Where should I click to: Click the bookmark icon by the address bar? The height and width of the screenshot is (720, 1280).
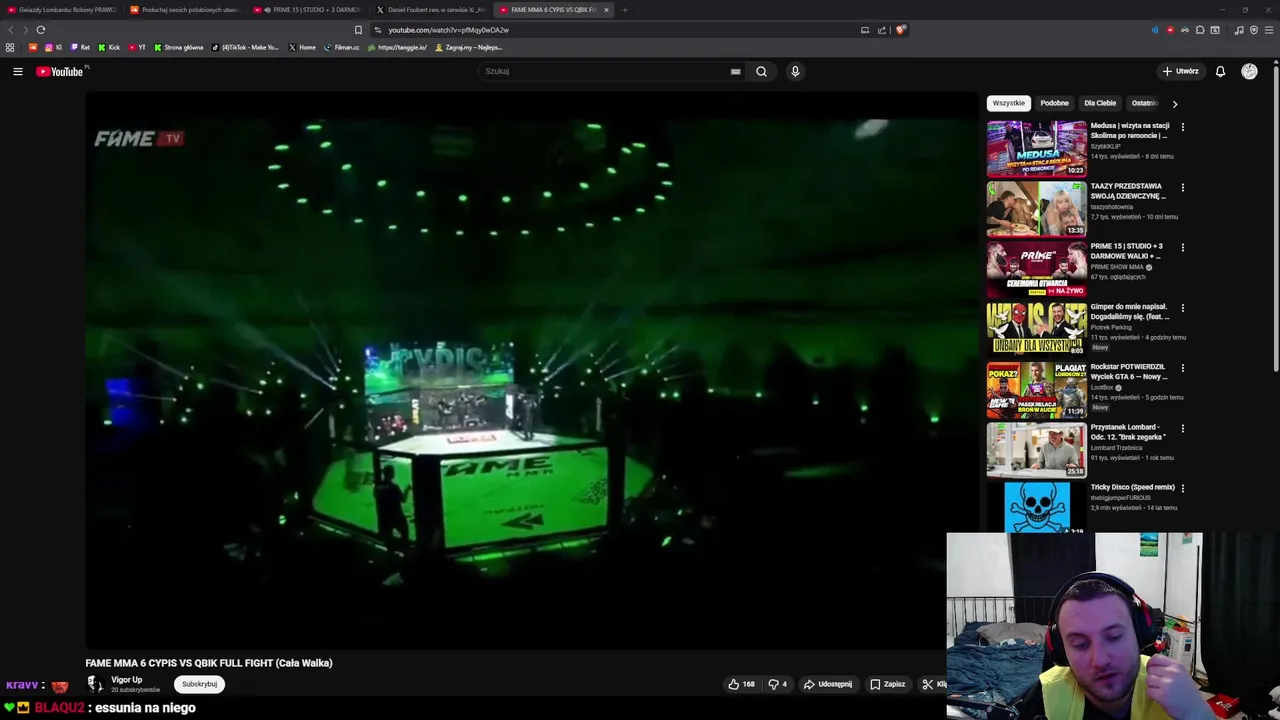click(x=358, y=30)
